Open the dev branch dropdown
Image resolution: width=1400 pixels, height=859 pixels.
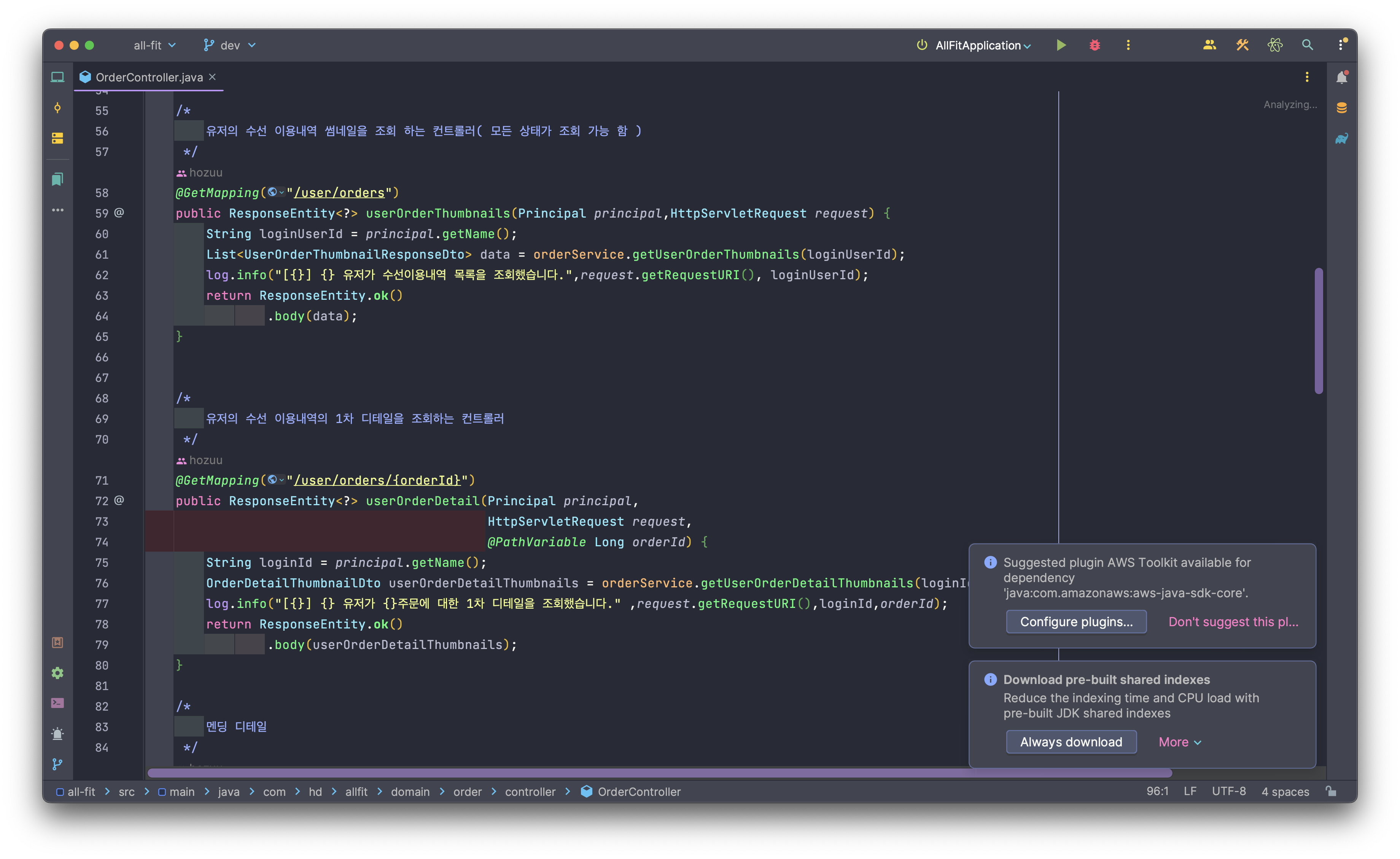230,45
